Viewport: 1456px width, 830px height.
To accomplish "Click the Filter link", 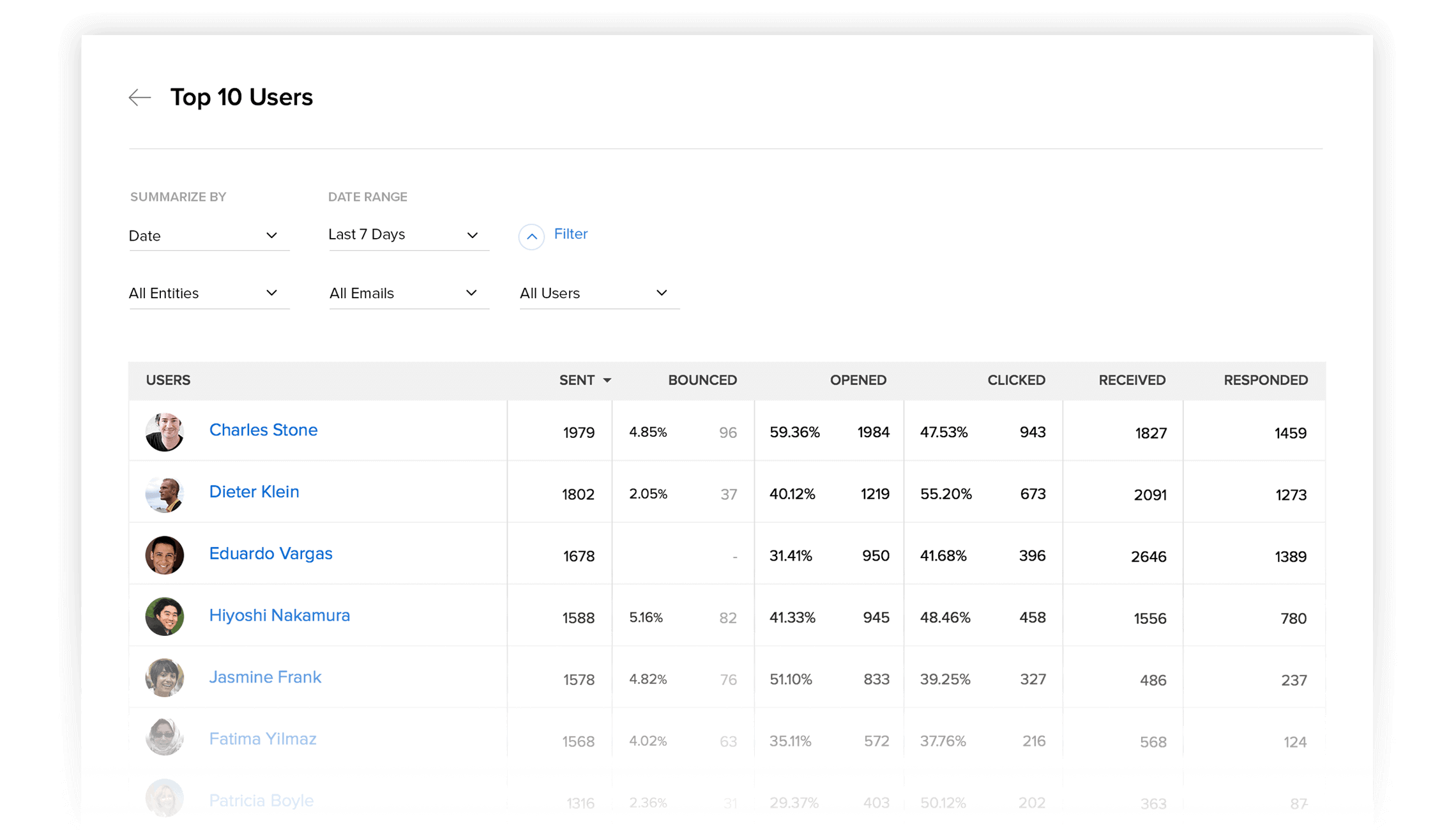I will 570,234.
